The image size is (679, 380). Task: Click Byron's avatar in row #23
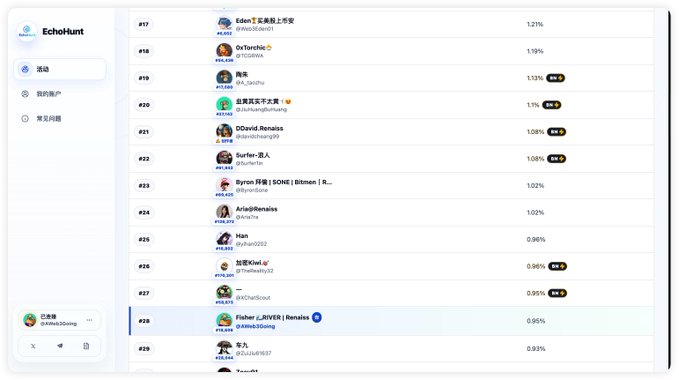tap(224, 184)
